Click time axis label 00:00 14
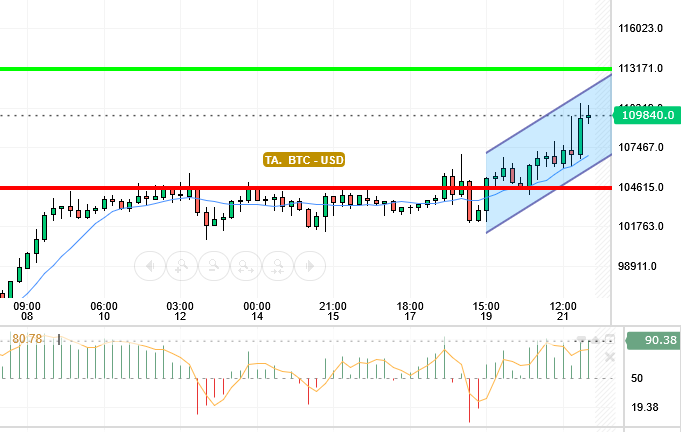 pos(257,311)
